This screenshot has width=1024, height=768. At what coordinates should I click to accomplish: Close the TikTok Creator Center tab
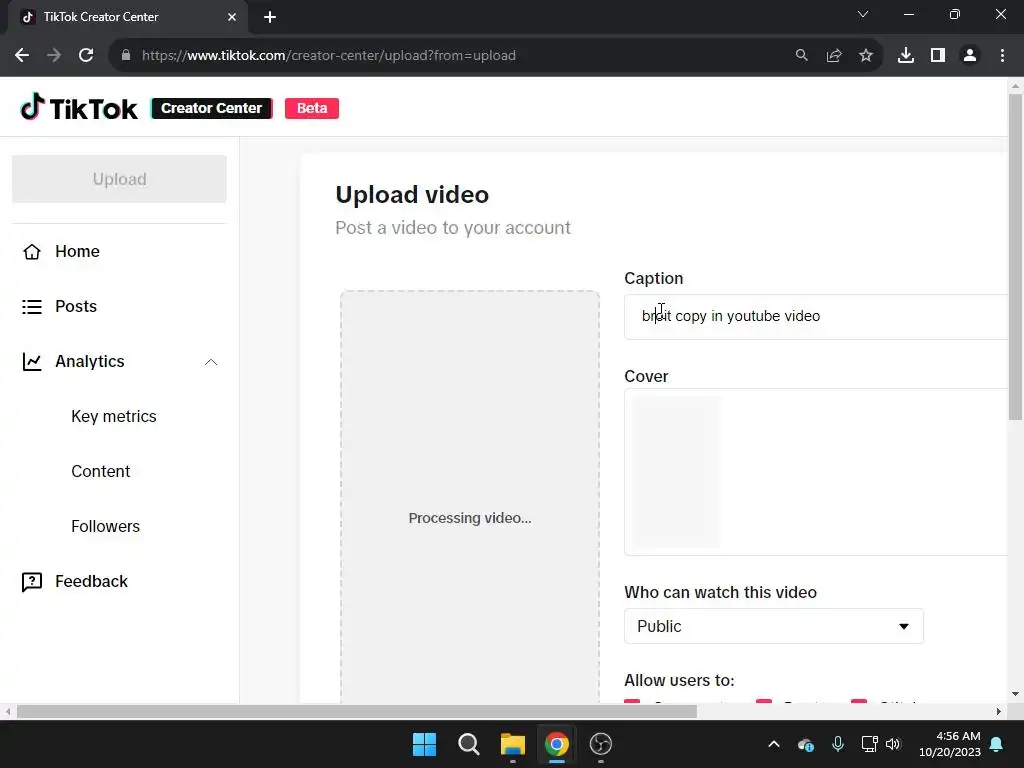[x=232, y=17]
